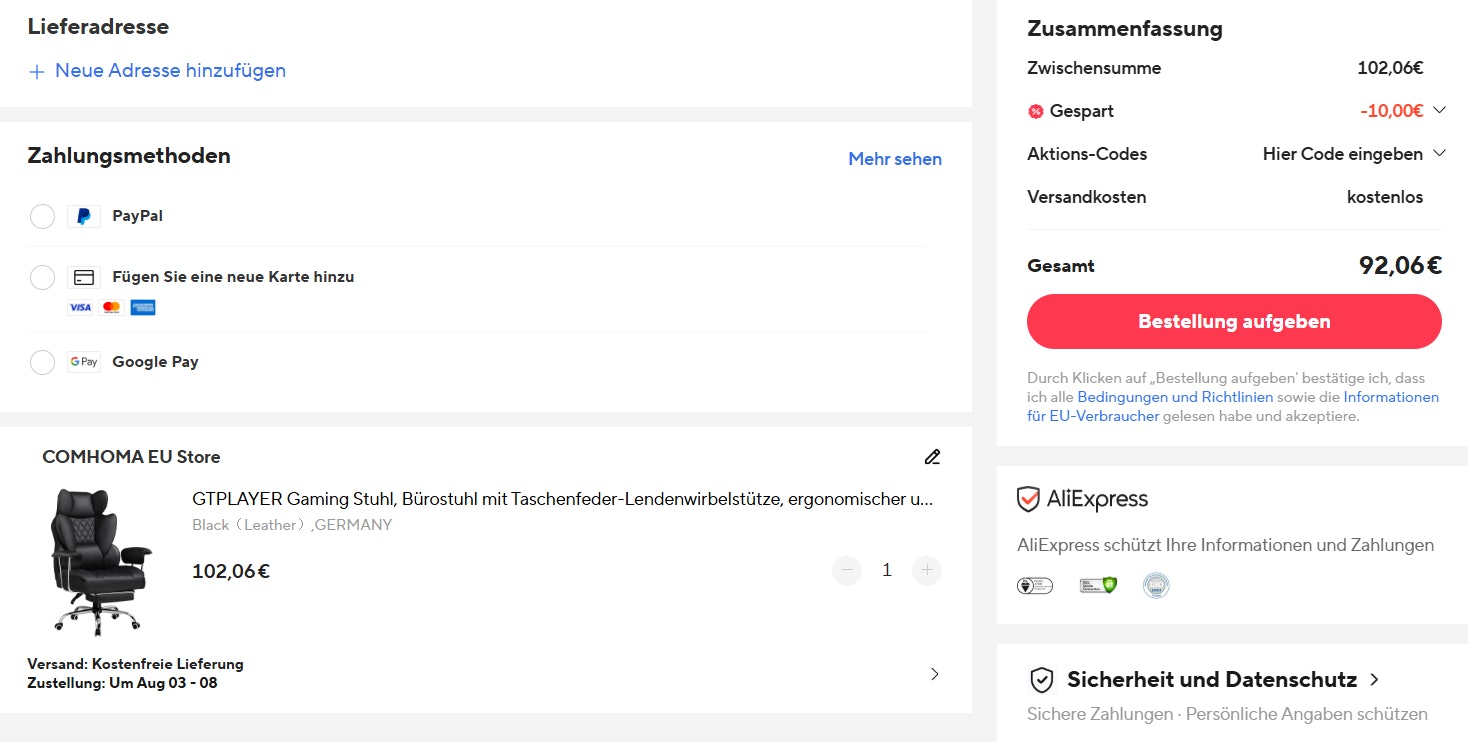Click the ISO certification badge
Viewport: 1468px width, 742px height.
click(x=1156, y=585)
